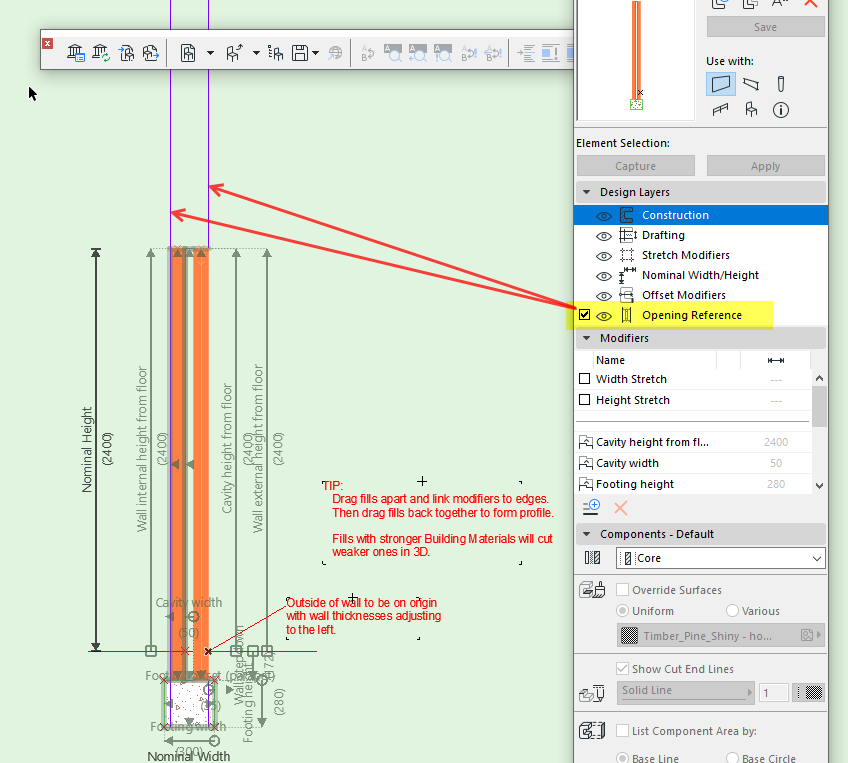The width and height of the screenshot is (848, 763).
Task: Select the Column icon under Use with
Action: point(781,84)
